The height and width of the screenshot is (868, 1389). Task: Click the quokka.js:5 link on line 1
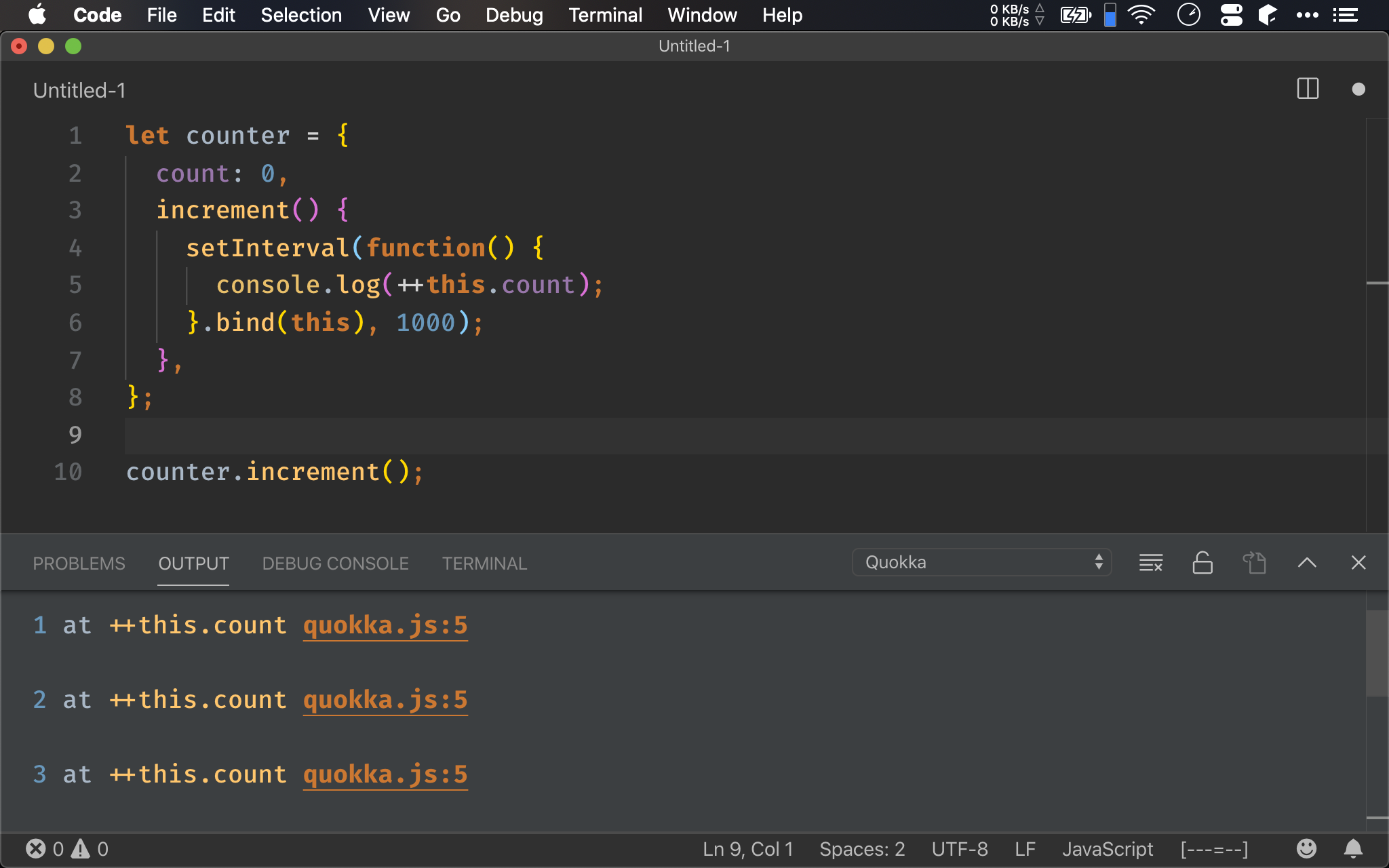click(384, 625)
